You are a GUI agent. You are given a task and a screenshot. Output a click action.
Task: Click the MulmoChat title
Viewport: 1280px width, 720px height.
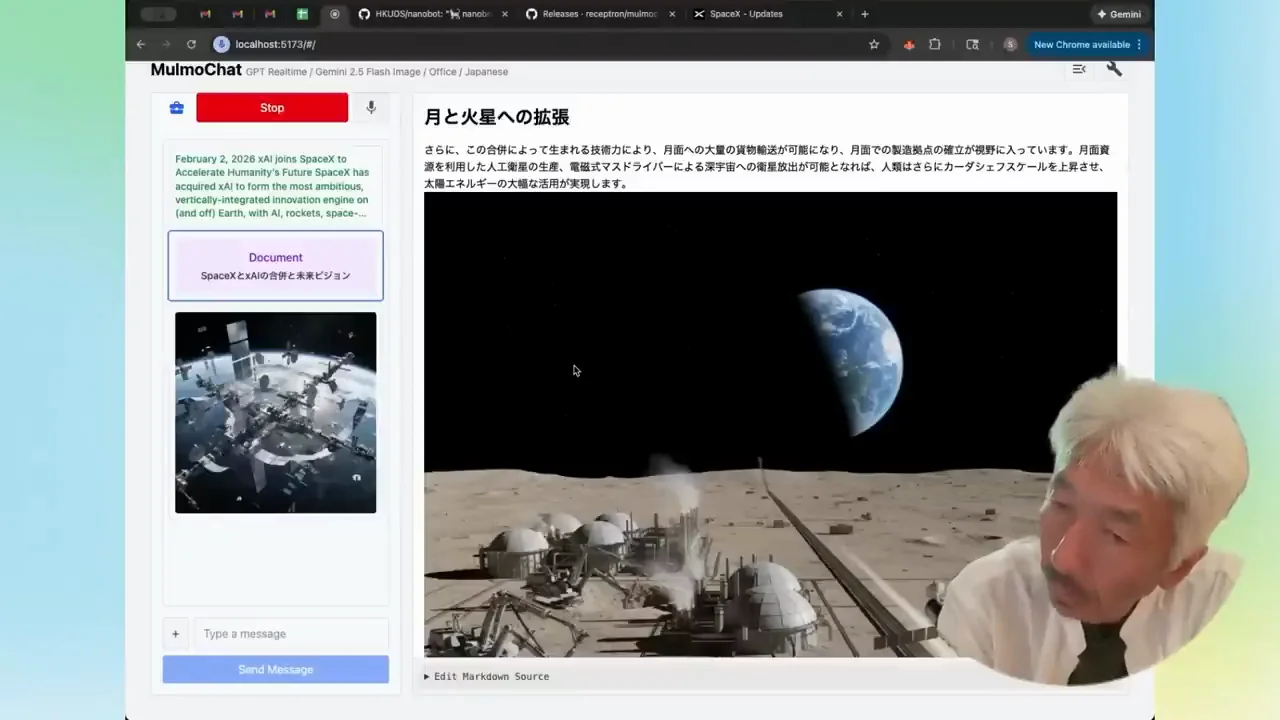point(196,70)
